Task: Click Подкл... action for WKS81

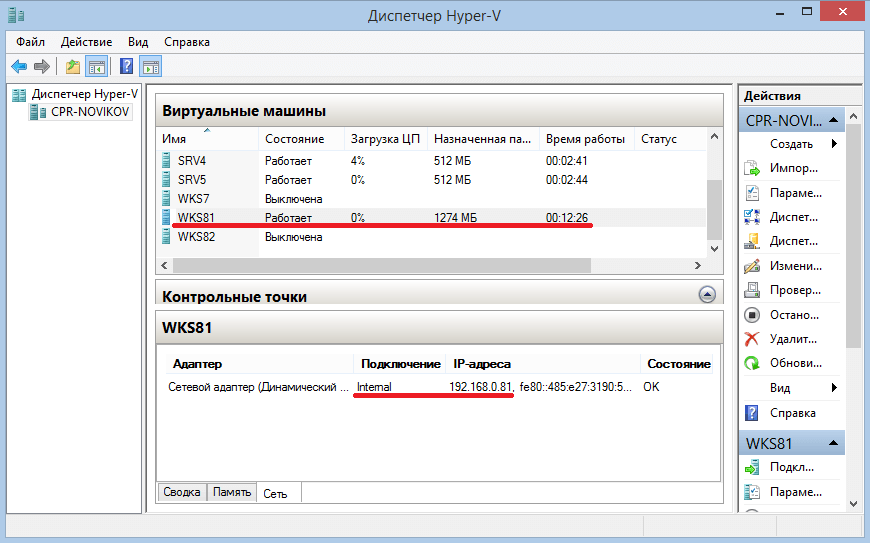Action: [791, 467]
